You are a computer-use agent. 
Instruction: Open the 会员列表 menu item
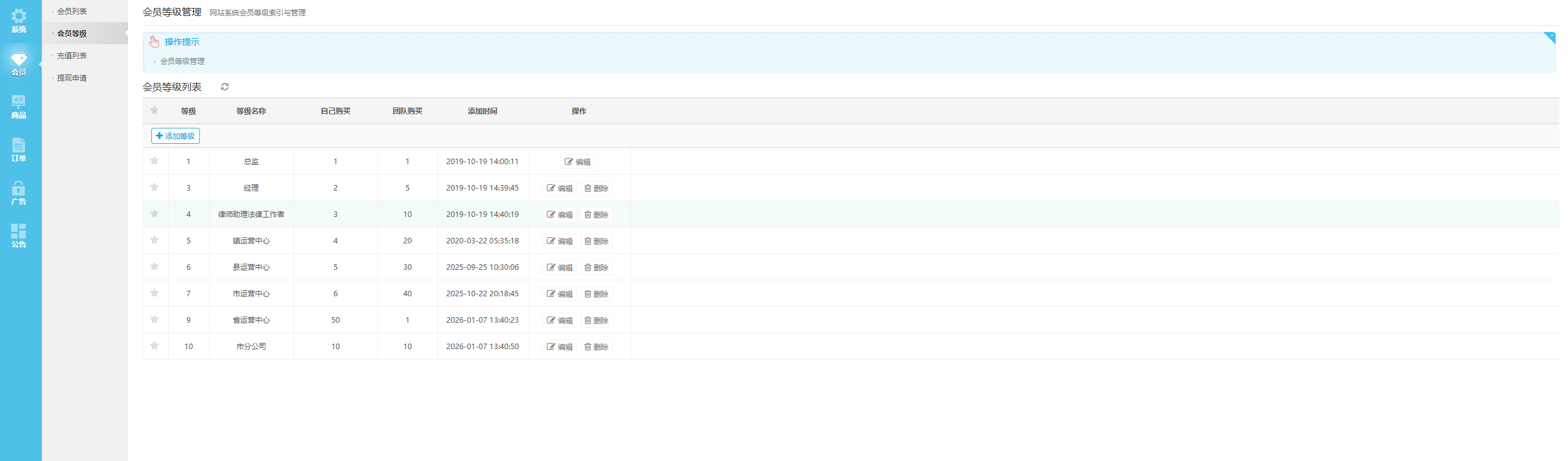(x=72, y=12)
